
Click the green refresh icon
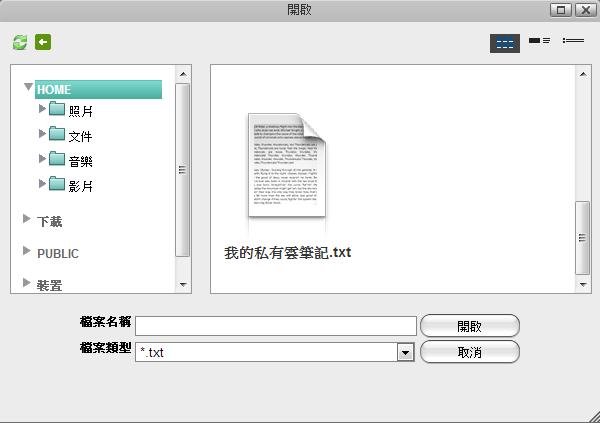tap(20, 42)
